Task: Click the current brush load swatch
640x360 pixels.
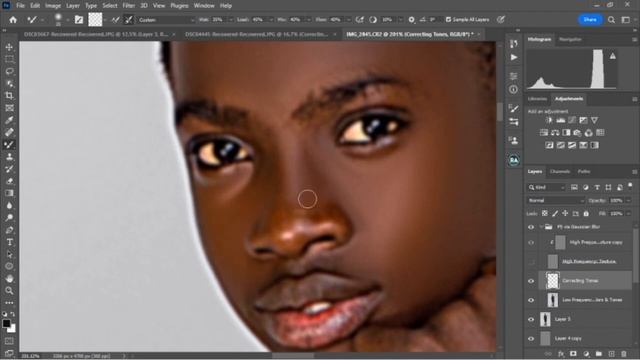Action: [x=95, y=20]
